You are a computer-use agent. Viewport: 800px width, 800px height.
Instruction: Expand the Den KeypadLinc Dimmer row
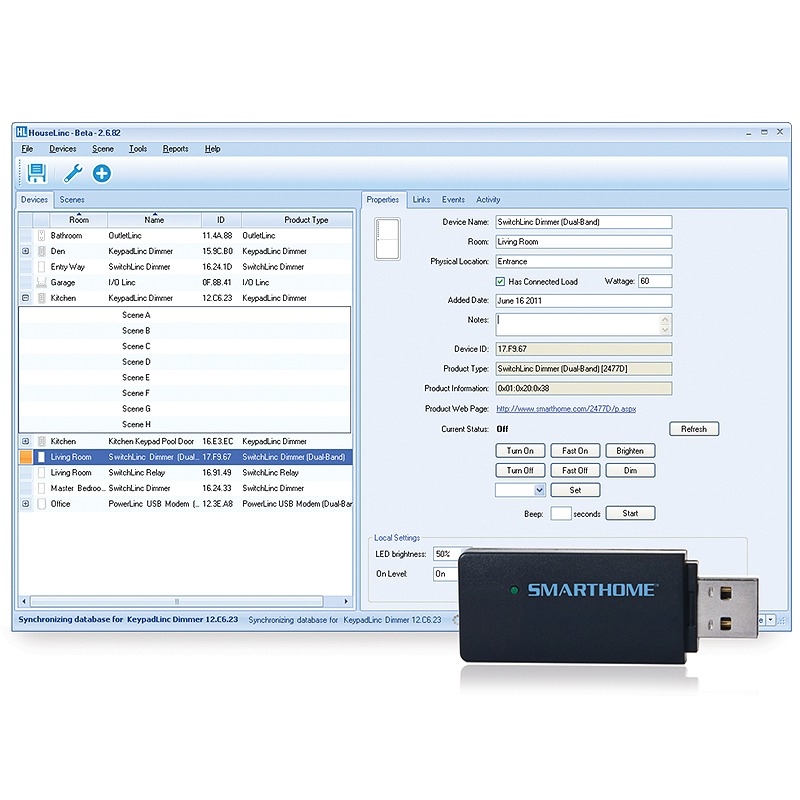26,251
